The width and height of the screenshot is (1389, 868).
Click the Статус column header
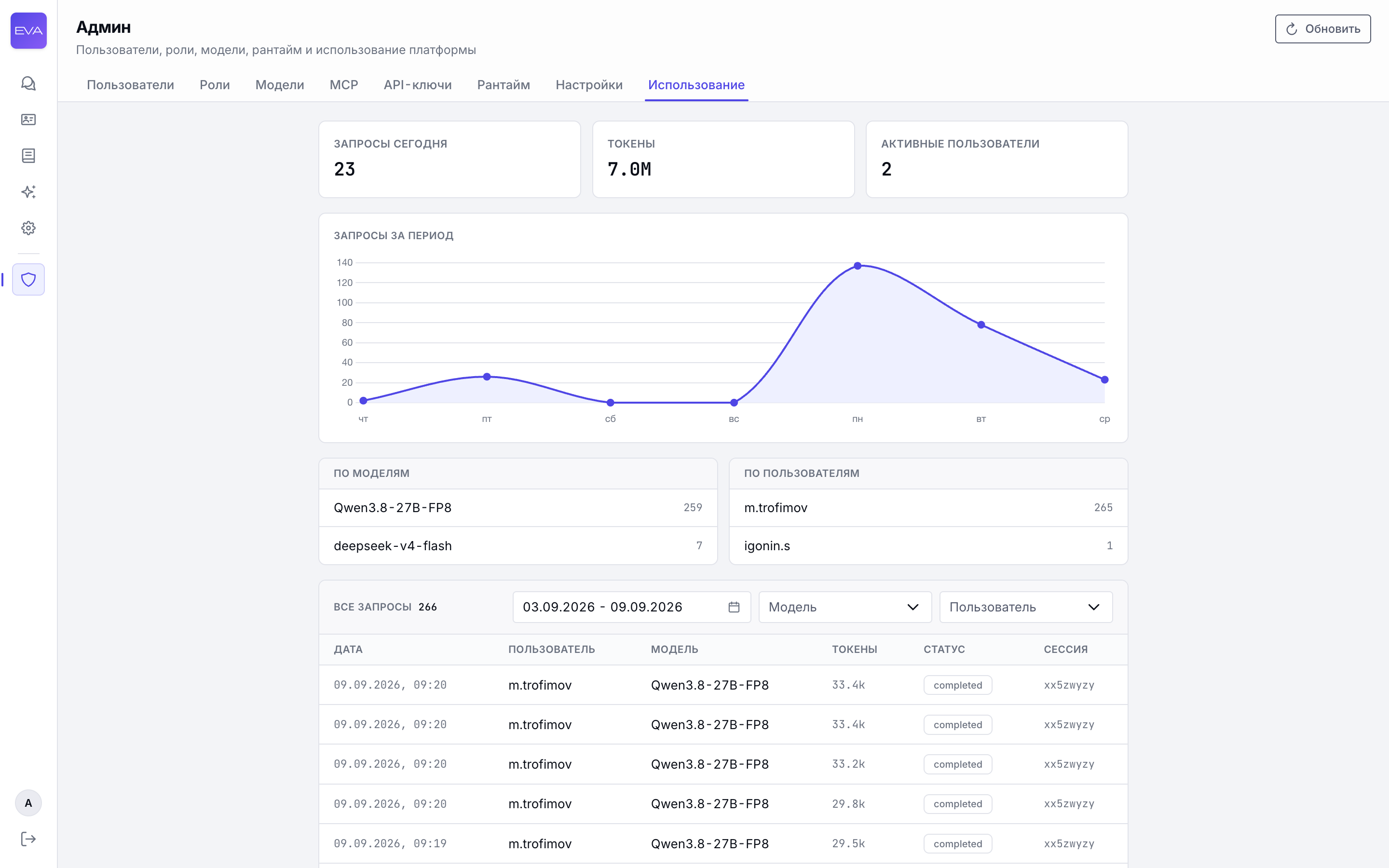click(x=944, y=649)
